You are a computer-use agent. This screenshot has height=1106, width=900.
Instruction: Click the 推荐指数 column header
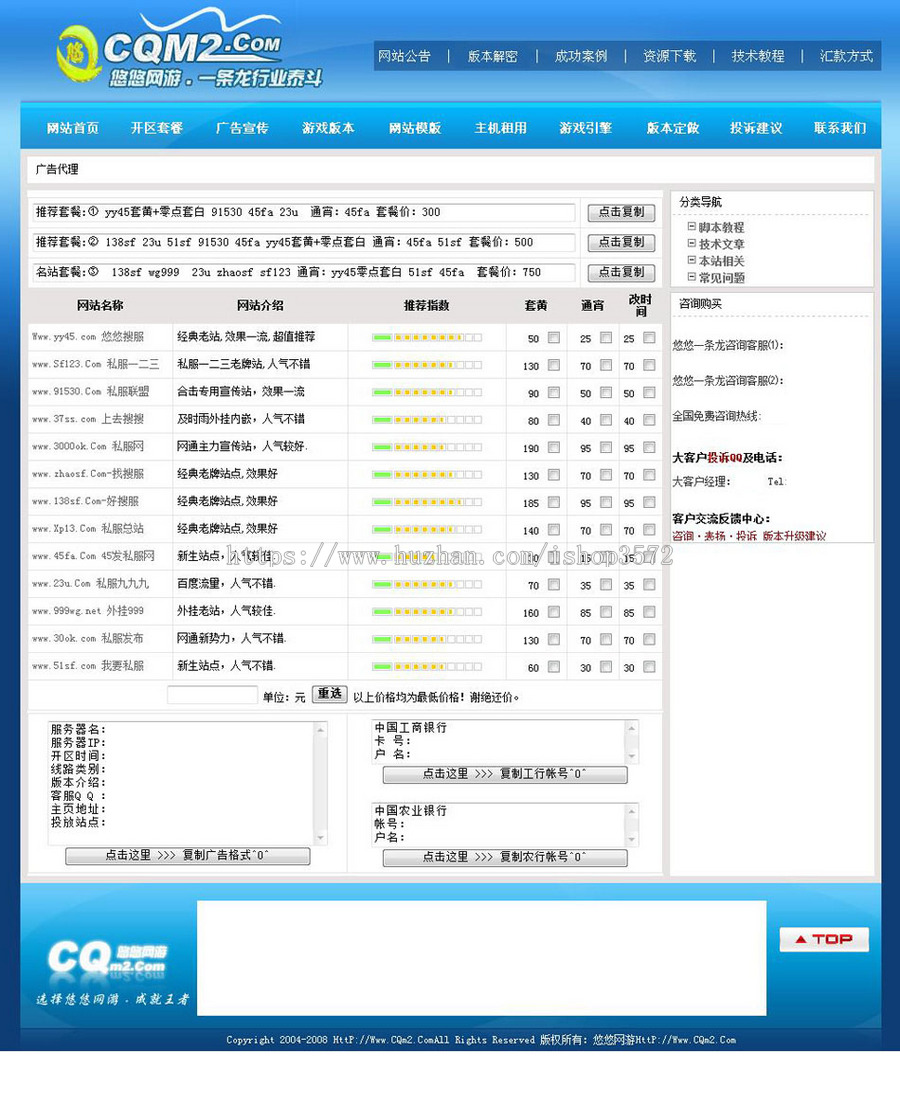[426, 305]
